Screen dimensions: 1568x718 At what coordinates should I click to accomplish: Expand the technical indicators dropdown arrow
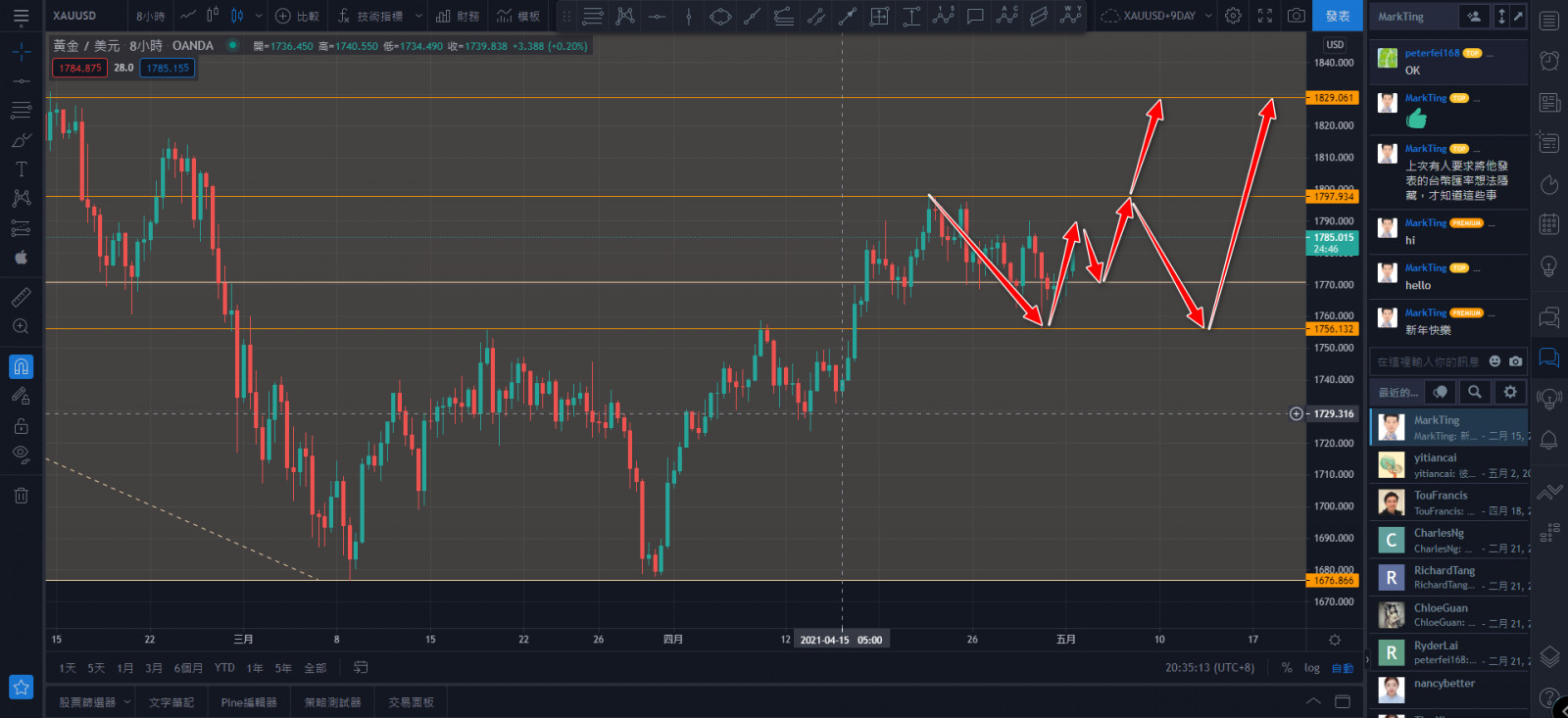coord(419,17)
